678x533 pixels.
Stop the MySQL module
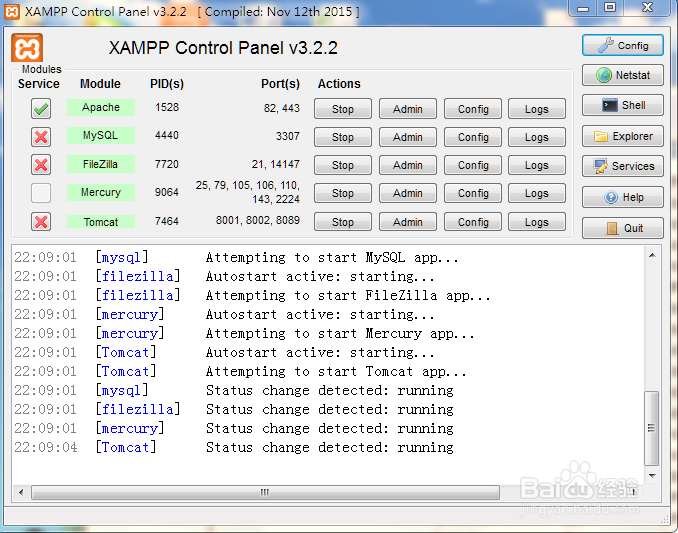(342, 137)
